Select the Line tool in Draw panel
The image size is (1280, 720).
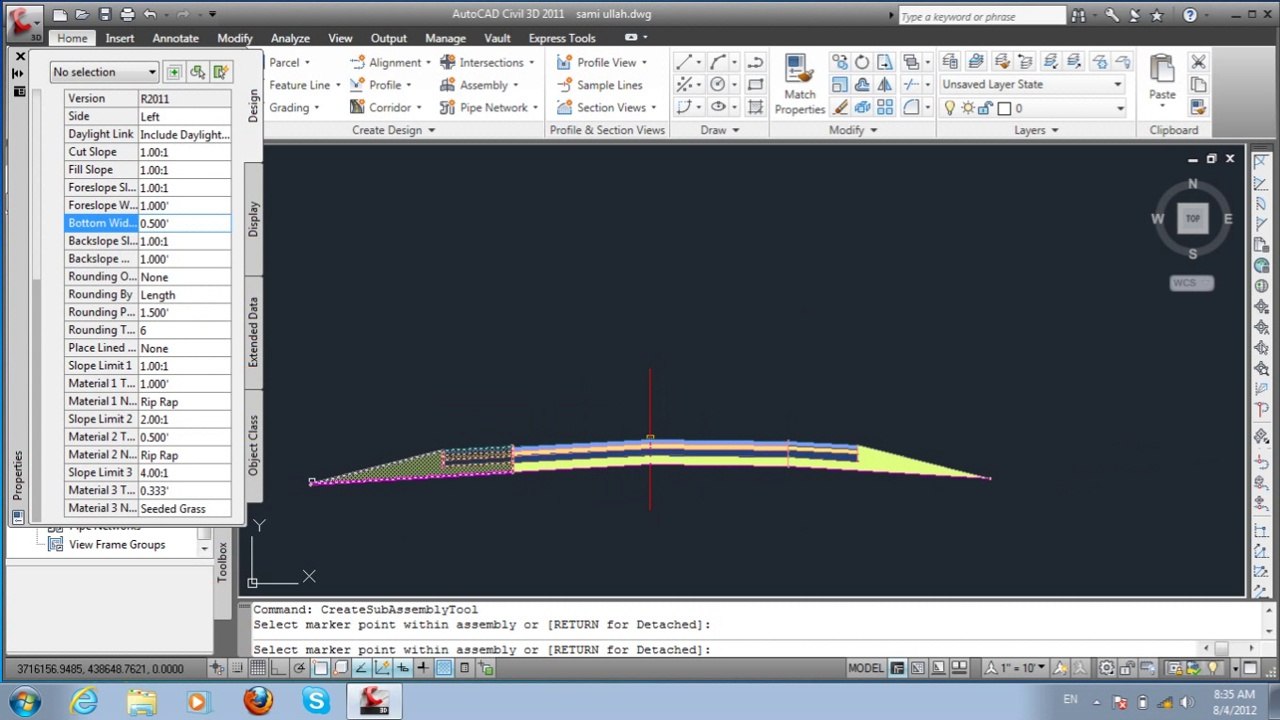683,62
